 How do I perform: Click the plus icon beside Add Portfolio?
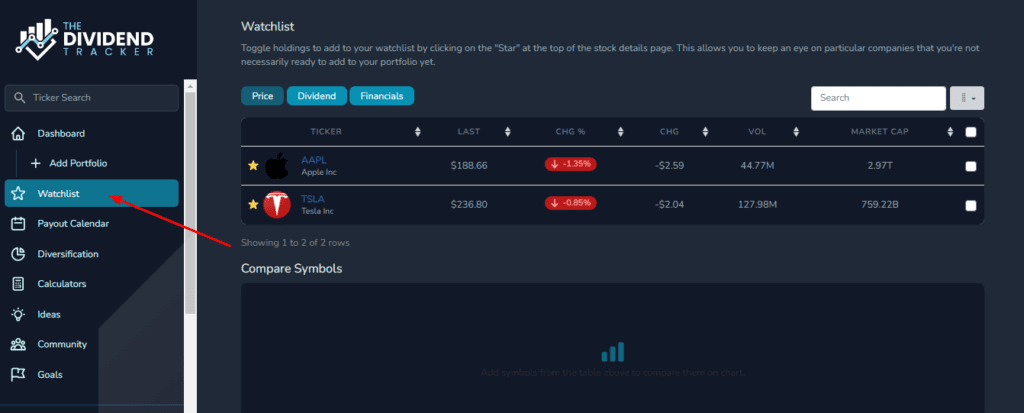35,163
